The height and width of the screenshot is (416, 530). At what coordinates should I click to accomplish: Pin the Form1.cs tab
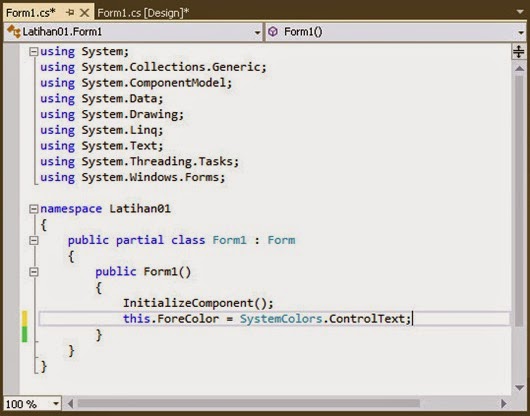70,13
